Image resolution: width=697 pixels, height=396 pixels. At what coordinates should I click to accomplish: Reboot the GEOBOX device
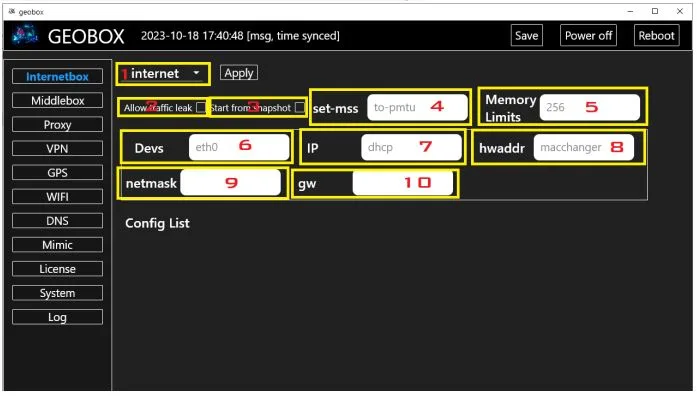click(x=657, y=36)
